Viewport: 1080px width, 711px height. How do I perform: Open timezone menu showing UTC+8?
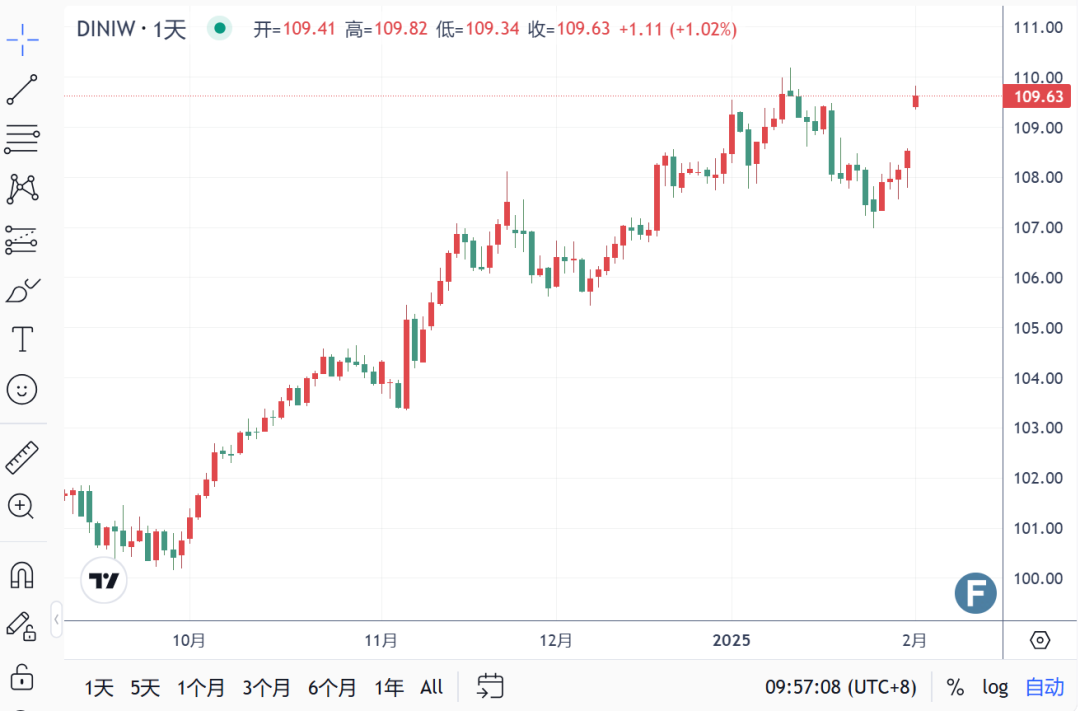click(x=840, y=687)
